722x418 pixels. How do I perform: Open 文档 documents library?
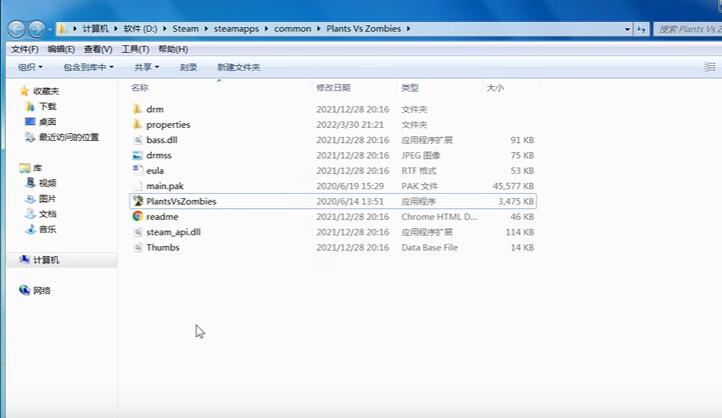click(x=41, y=214)
